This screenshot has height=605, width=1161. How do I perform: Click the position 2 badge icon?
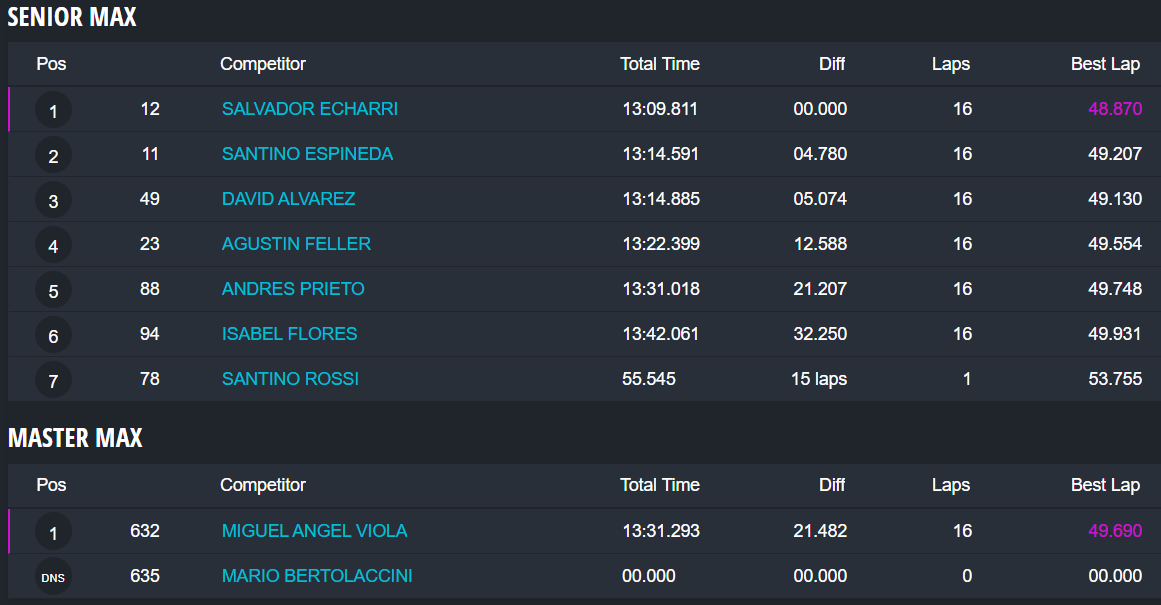[53, 155]
